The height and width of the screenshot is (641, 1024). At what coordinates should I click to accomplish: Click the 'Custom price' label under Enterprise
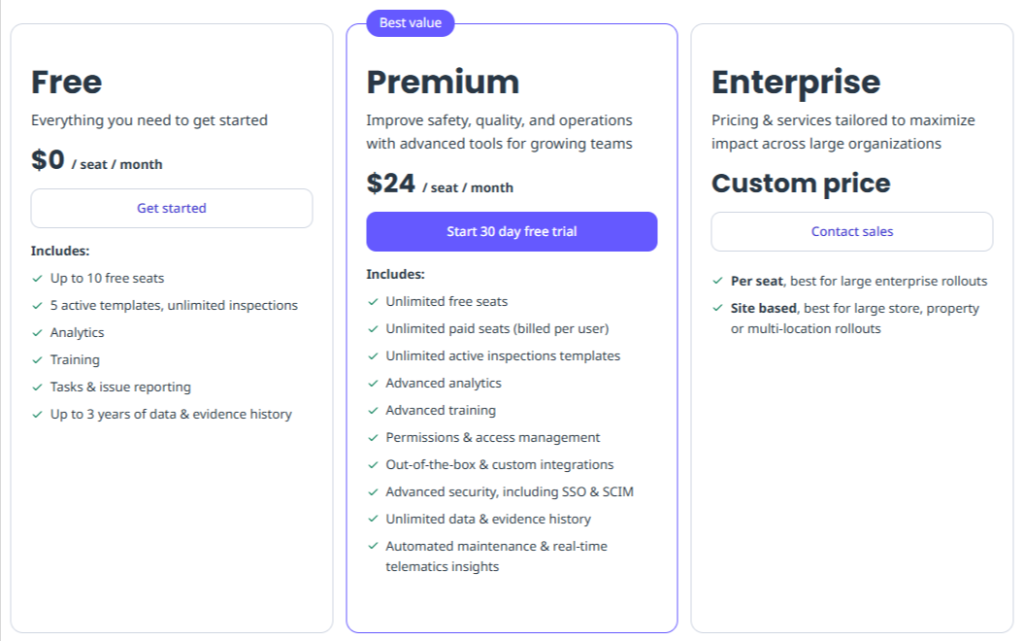click(x=802, y=183)
